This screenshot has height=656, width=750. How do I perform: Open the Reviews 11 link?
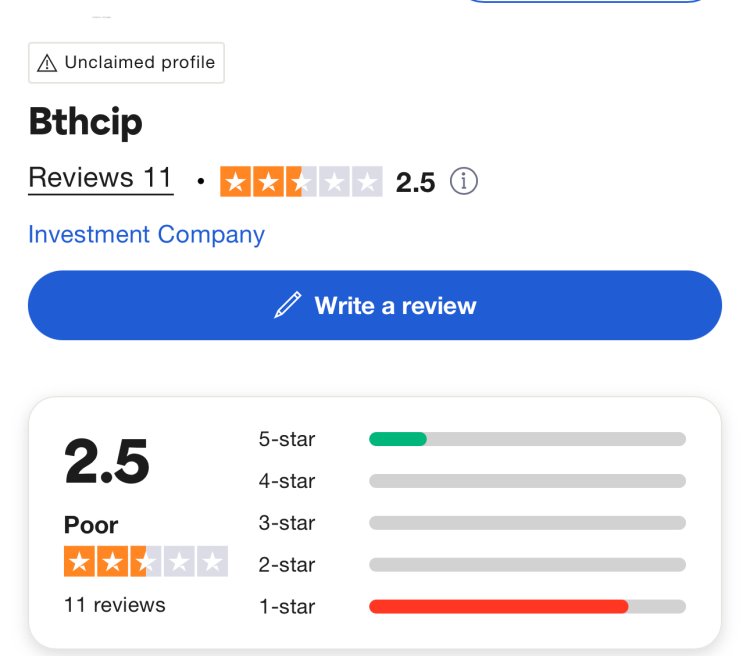tap(100, 178)
